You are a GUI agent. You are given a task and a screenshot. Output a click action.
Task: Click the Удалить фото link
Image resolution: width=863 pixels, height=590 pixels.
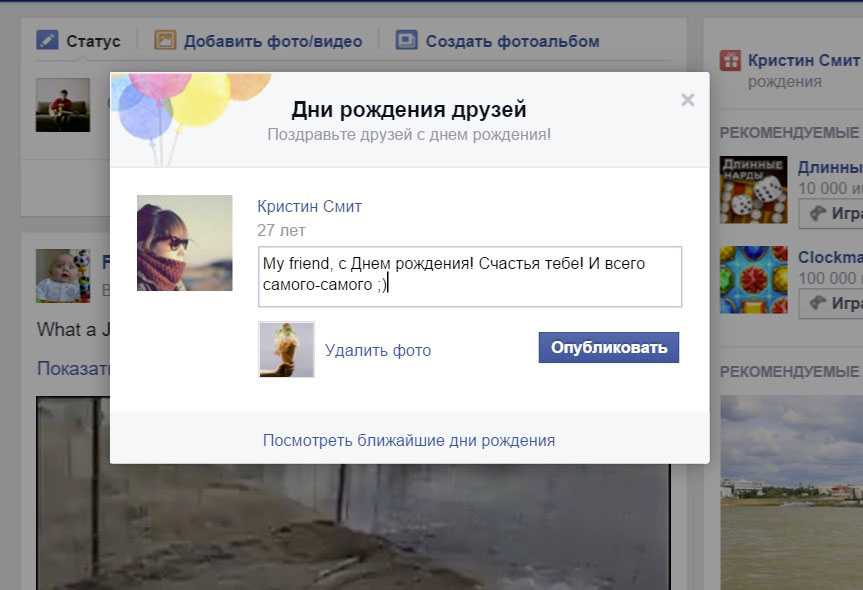378,350
